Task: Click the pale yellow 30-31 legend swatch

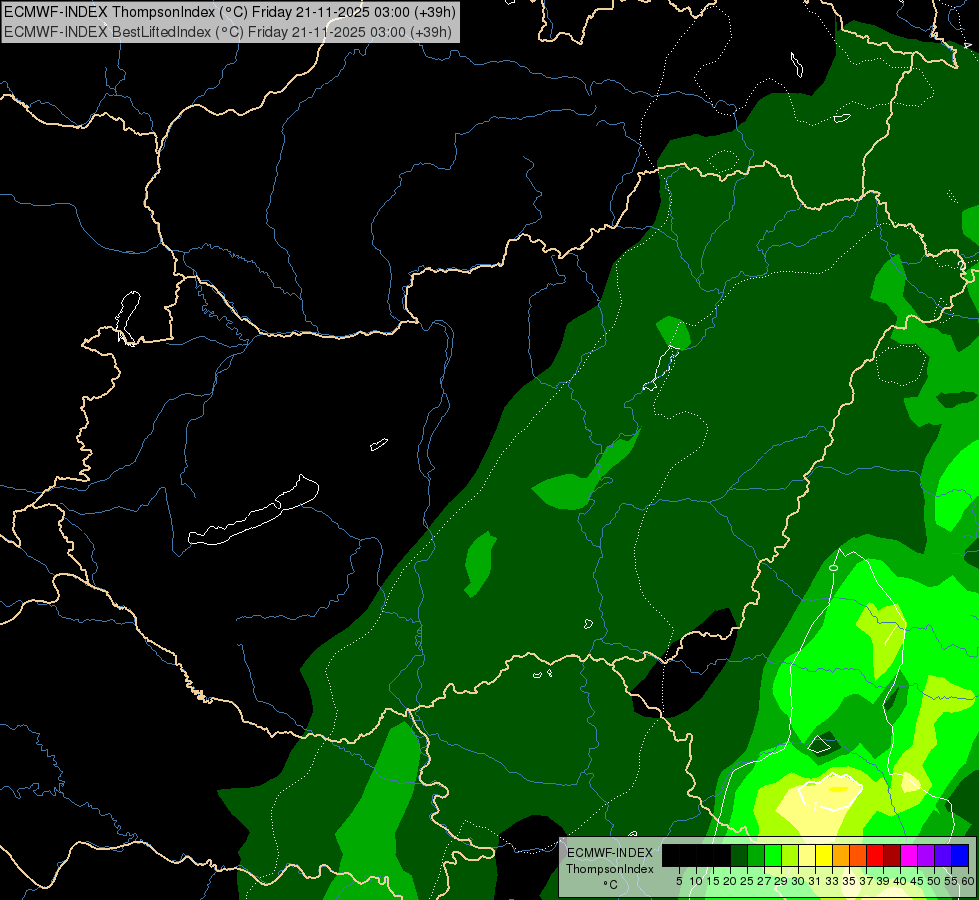Action: pos(807,855)
